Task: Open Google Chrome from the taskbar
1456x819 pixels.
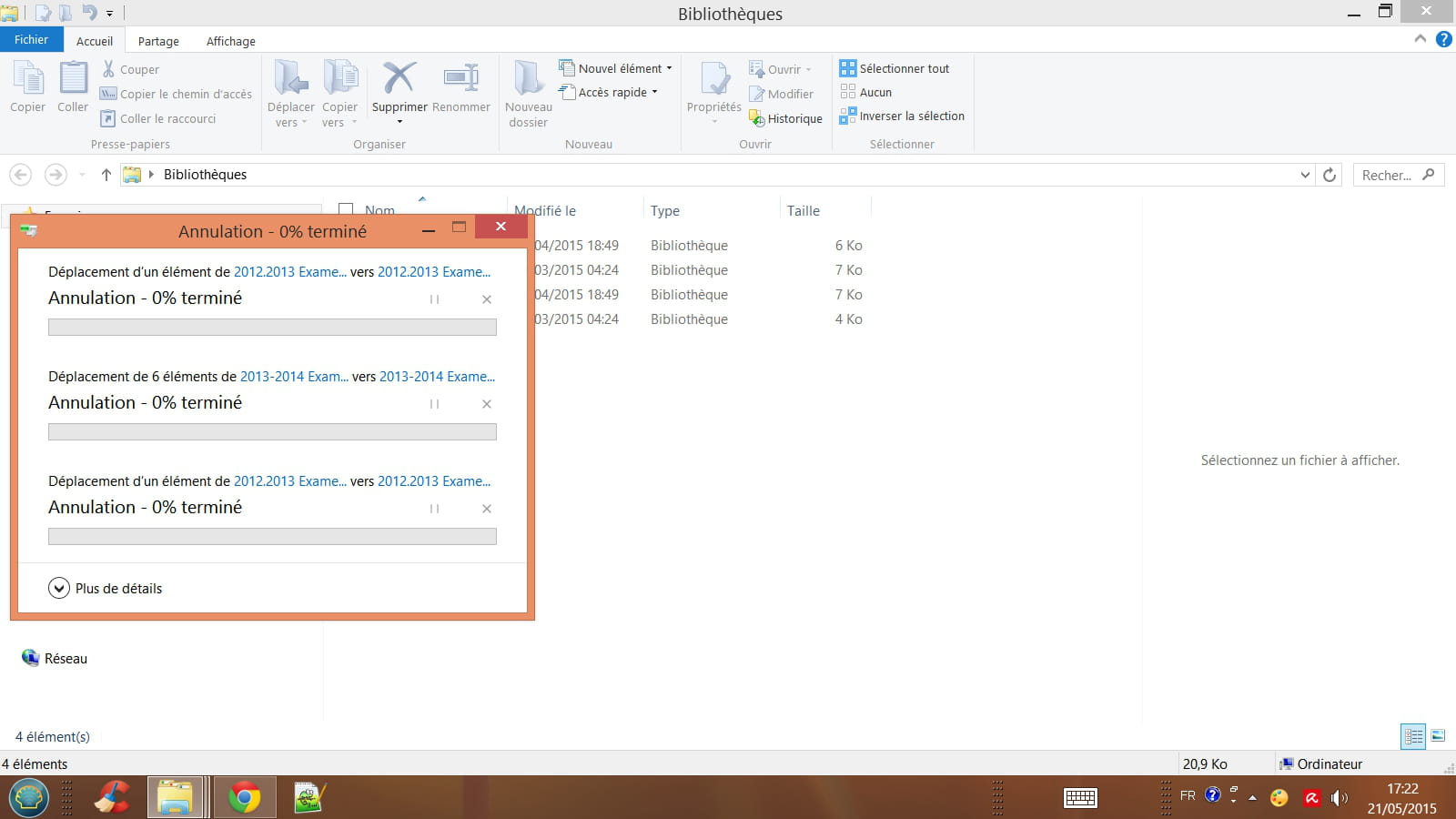Action: (x=244, y=798)
